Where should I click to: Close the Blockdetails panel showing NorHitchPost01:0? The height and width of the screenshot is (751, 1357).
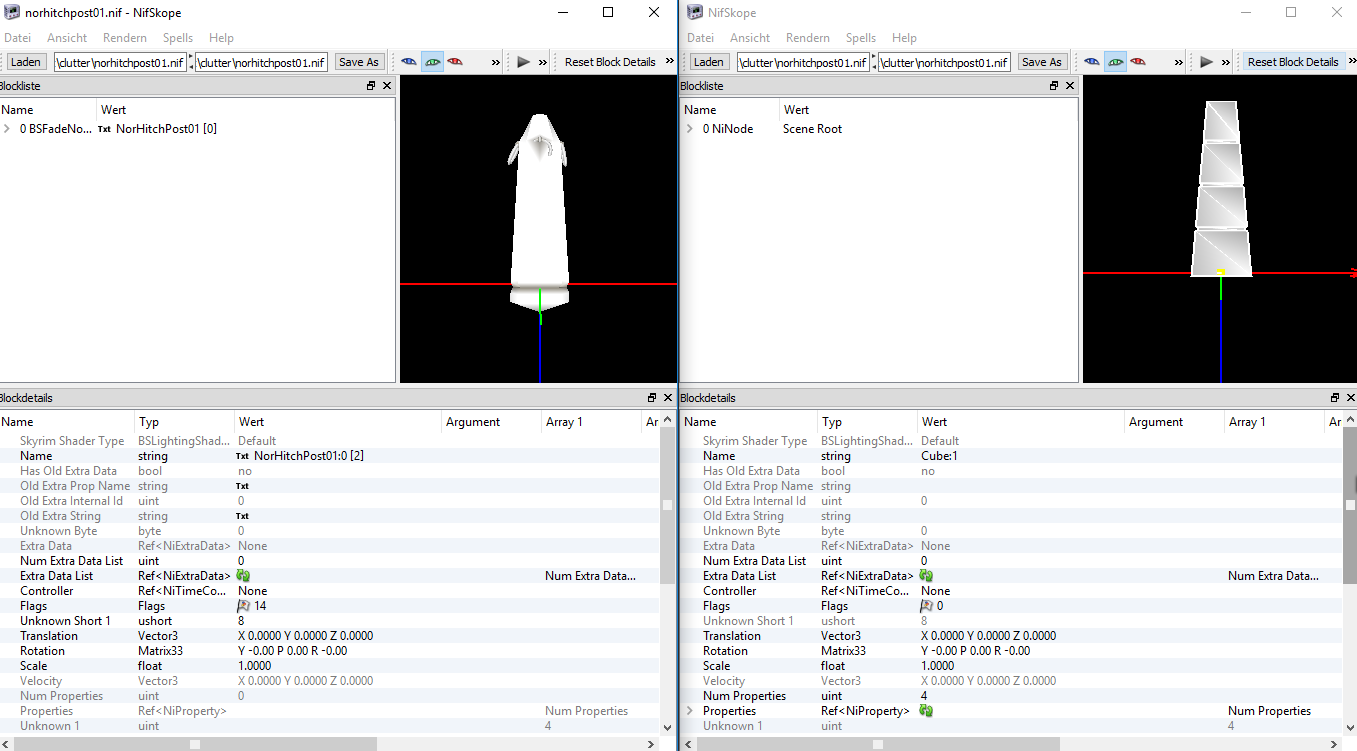point(669,398)
